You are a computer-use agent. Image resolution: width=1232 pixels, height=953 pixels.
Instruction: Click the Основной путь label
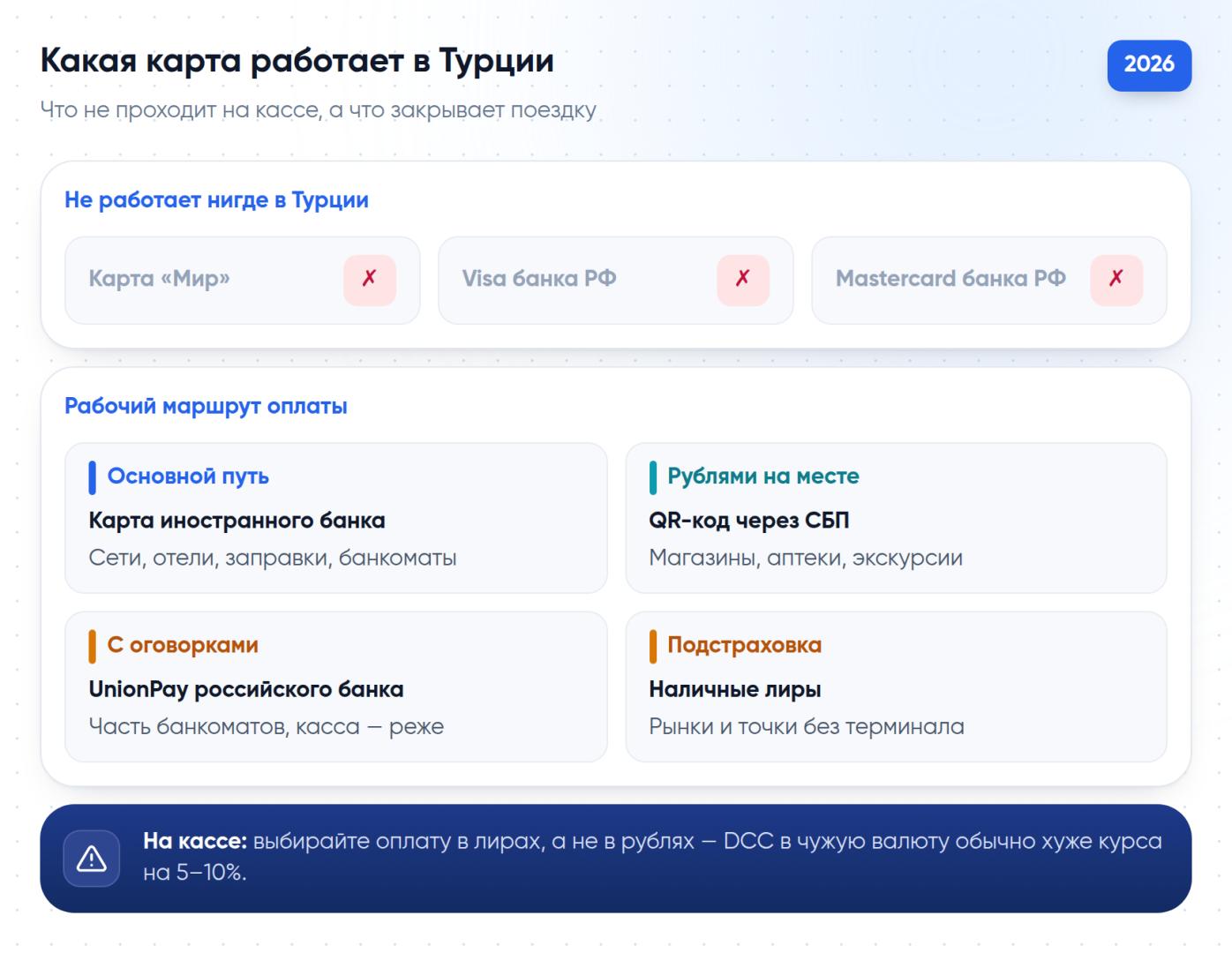188,476
